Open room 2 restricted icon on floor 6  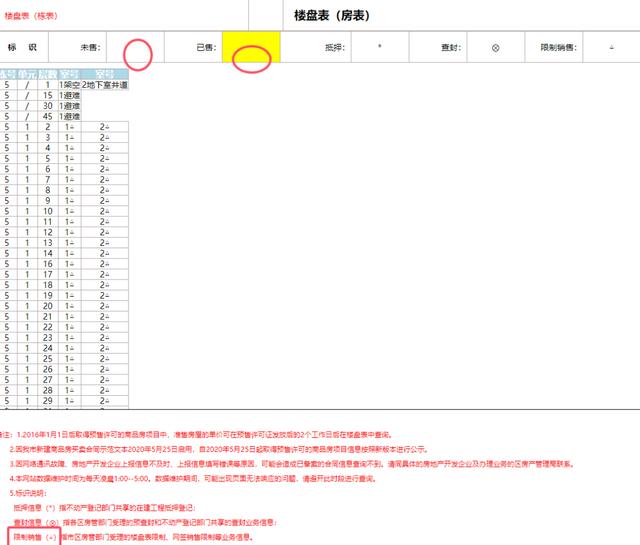click(107, 169)
